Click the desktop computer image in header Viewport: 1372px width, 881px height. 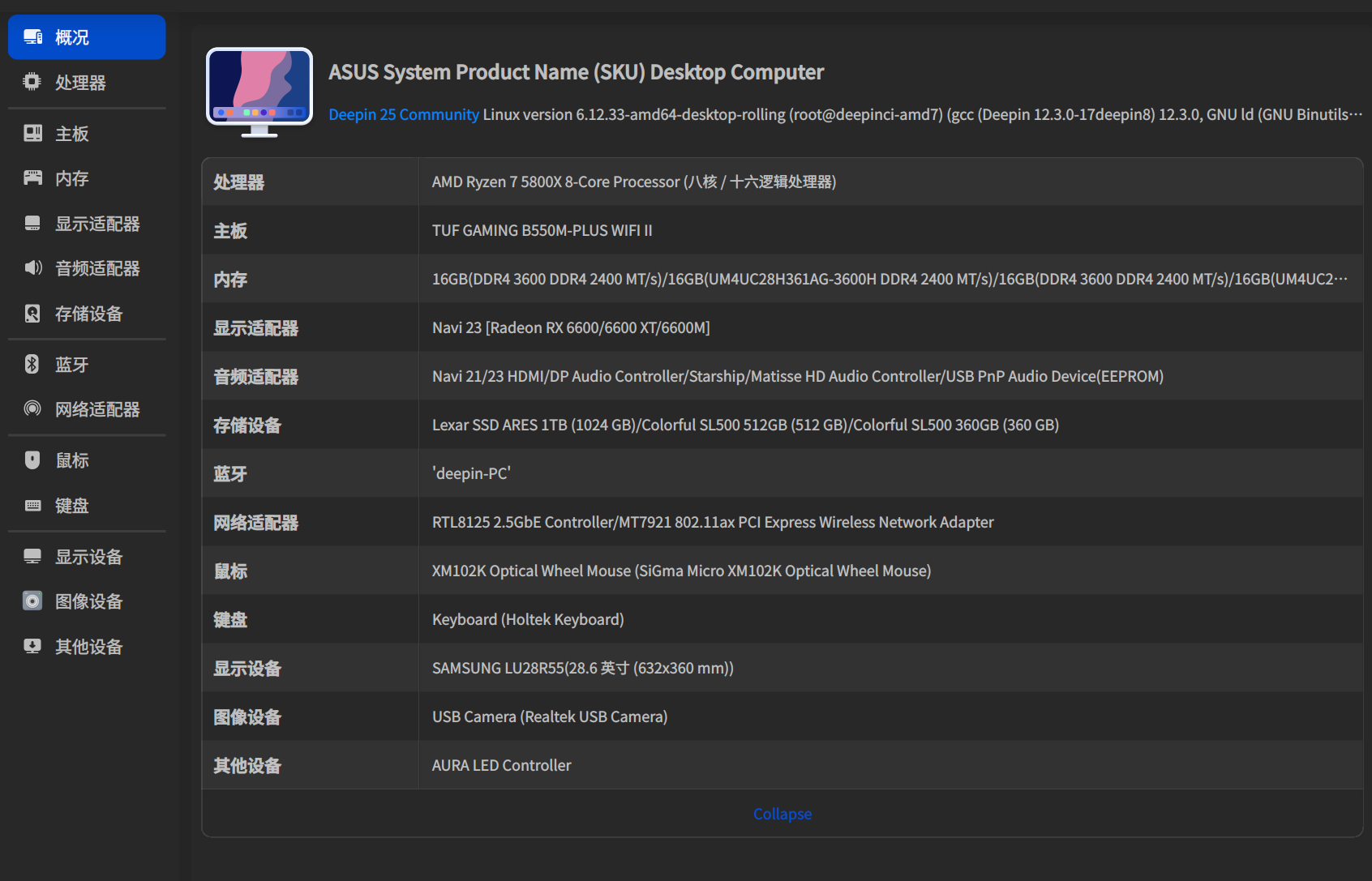click(x=259, y=92)
